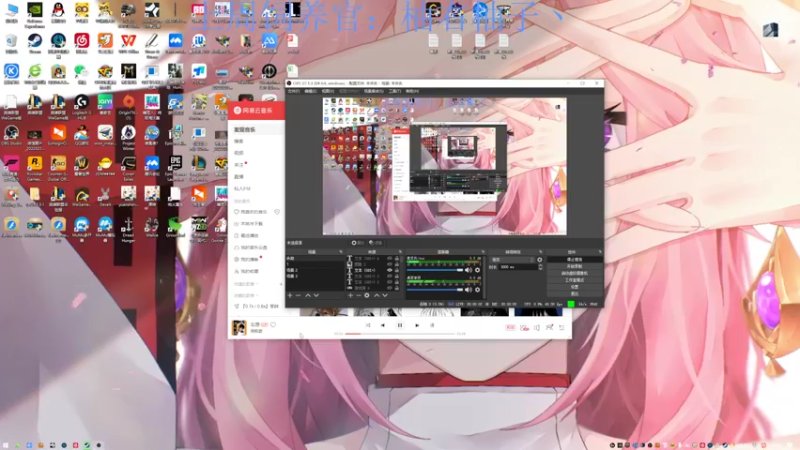Toggle visibility eye of fifth source row
Image resolution: width=800 pixels, height=450 pixels.
(390, 282)
